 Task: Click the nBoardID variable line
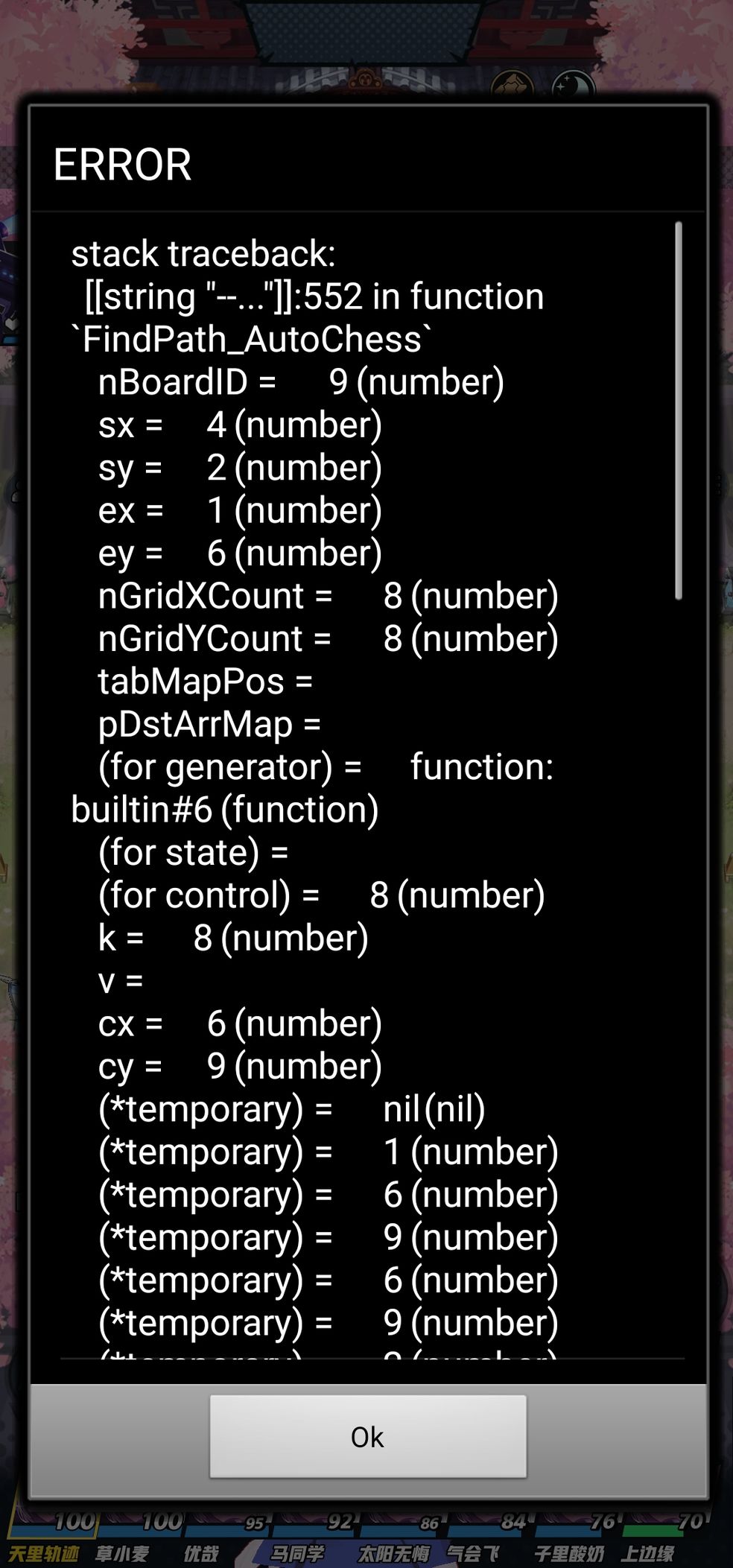(x=301, y=382)
